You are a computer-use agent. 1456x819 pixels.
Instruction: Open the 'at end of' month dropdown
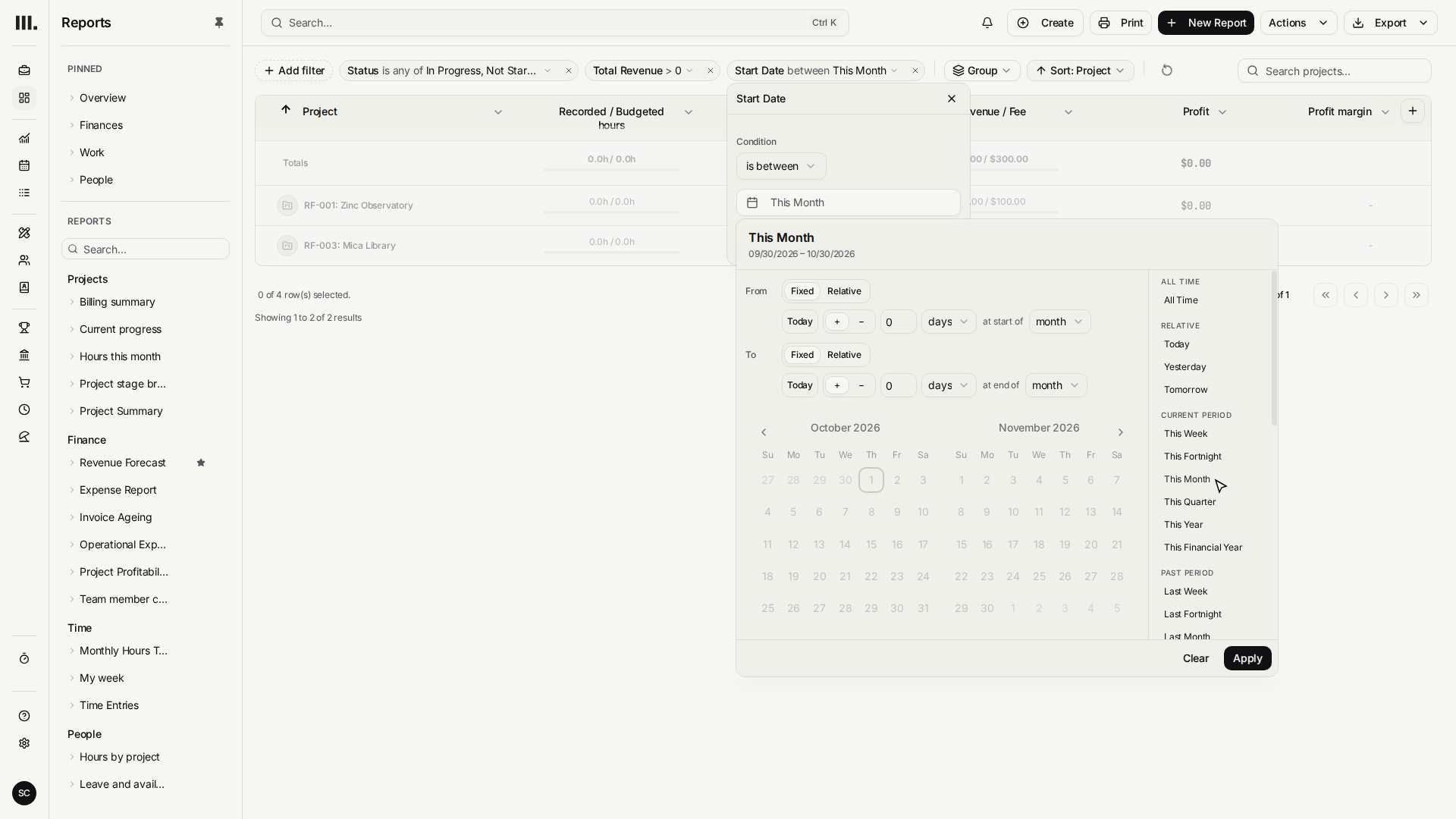pyautogui.click(x=1056, y=385)
